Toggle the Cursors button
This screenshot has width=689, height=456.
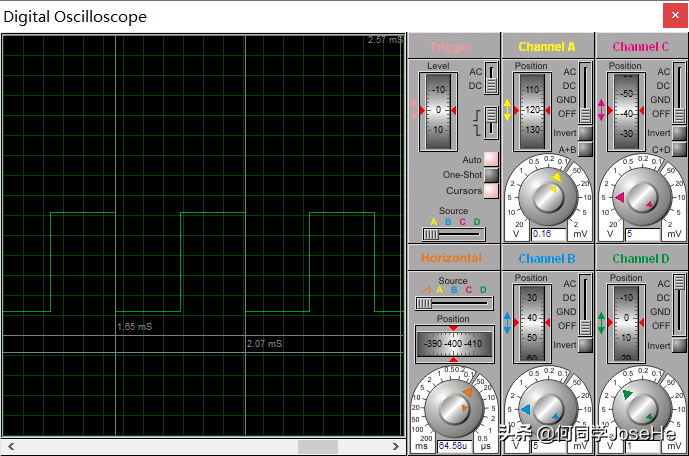point(491,190)
